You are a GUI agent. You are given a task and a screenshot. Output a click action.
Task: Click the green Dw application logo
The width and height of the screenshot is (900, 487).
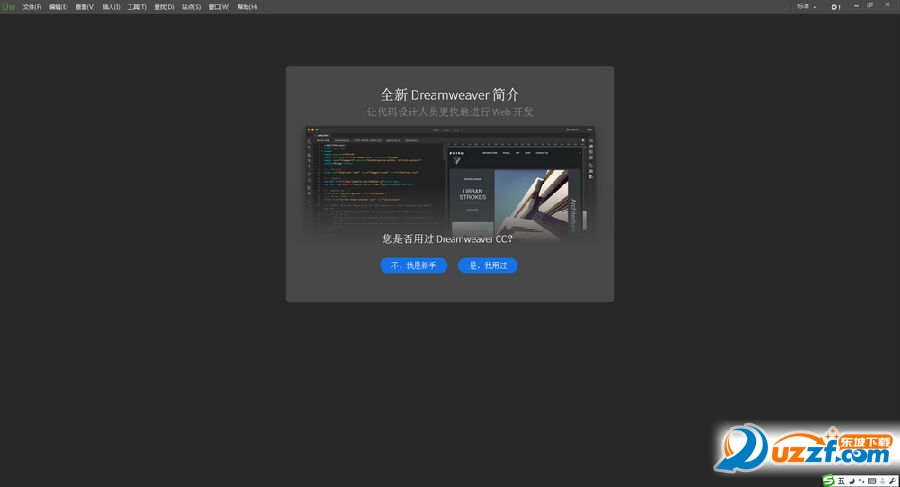(x=9, y=7)
